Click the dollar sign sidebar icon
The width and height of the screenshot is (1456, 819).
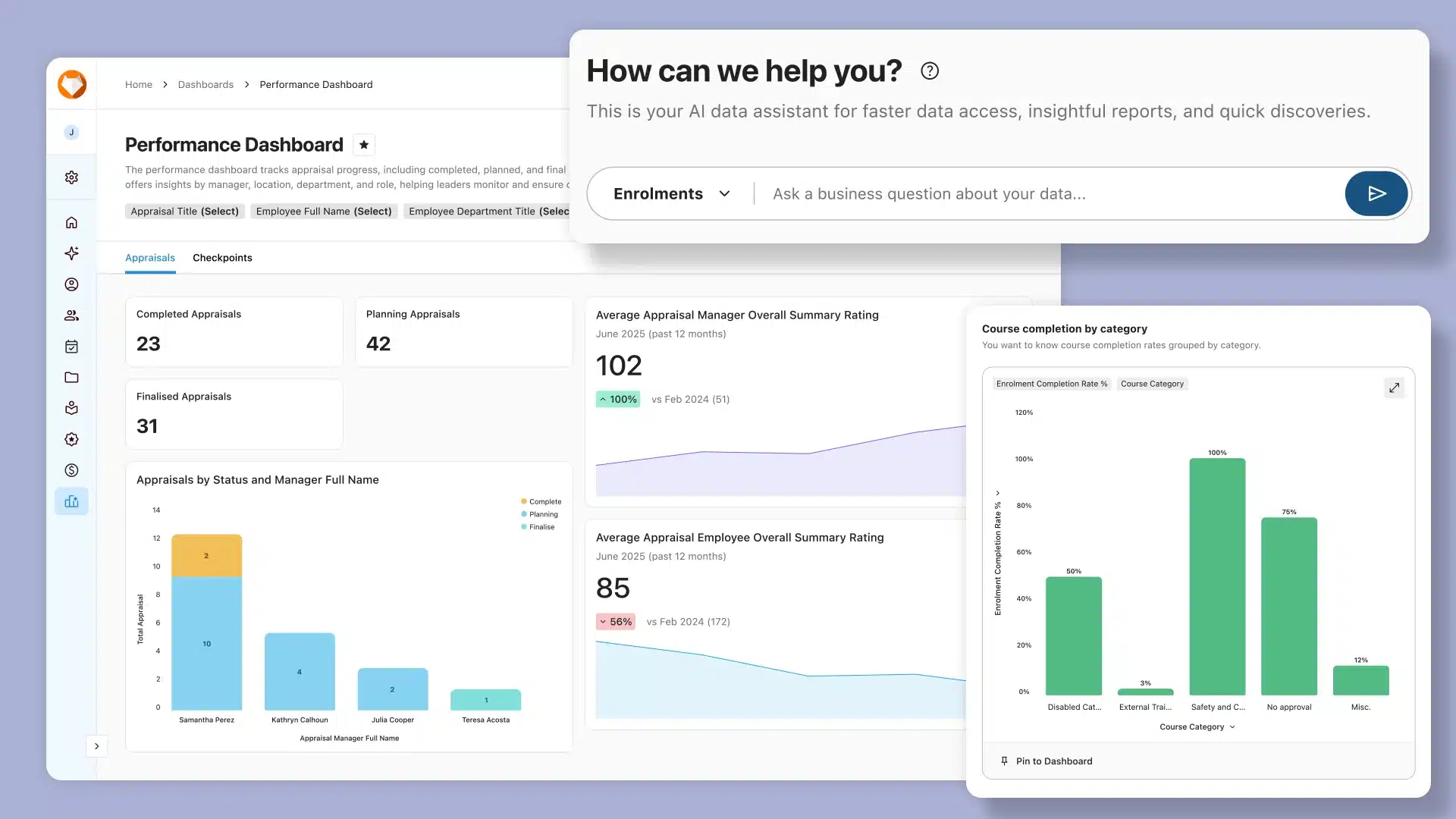tap(71, 470)
